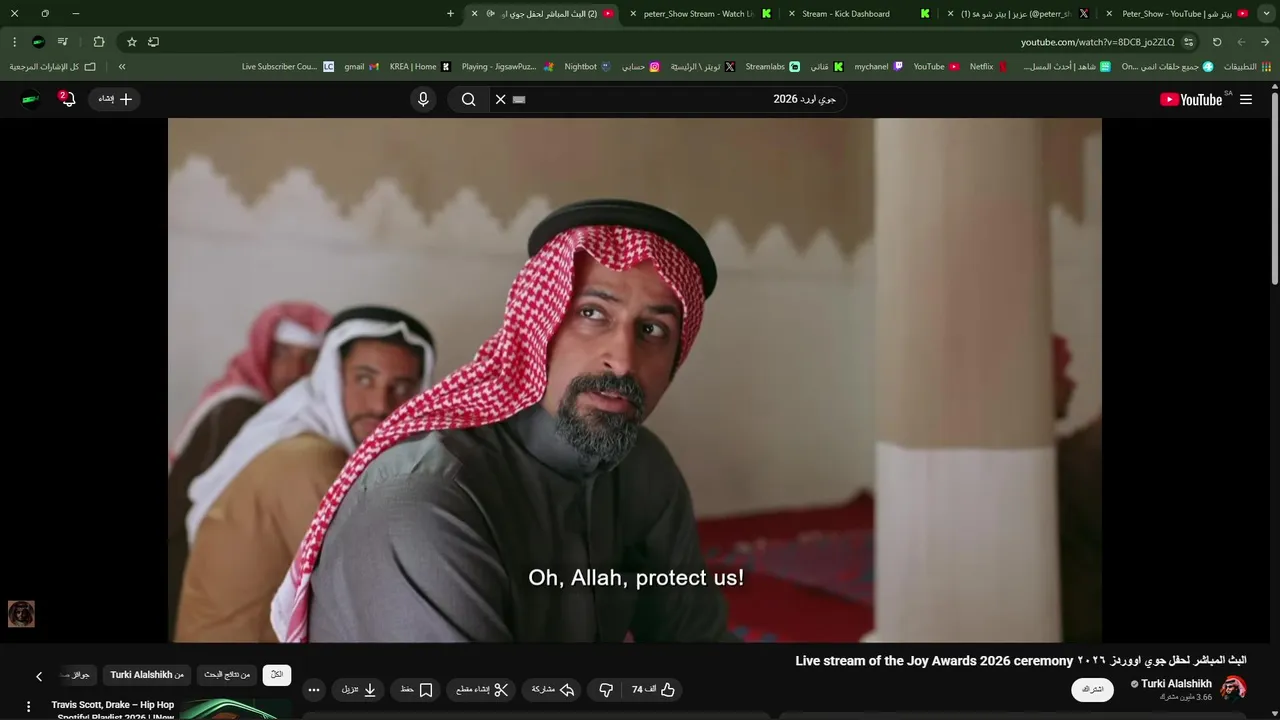Open the YouTube hamburger guide menu
Image resolution: width=1280 pixels, height=720 pixels.
(1246, 99)
